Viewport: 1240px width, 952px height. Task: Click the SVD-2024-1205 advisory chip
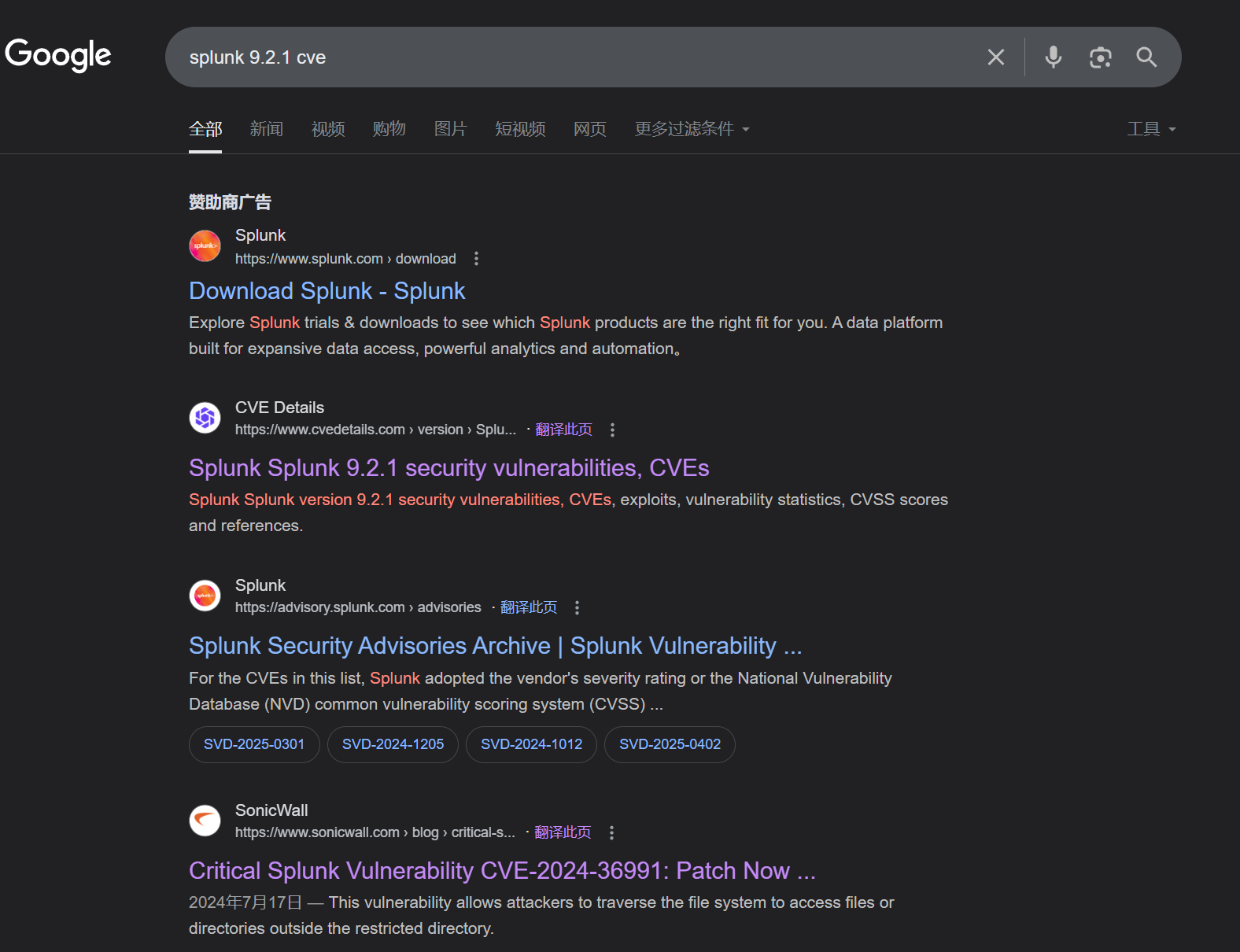[393, 744]
